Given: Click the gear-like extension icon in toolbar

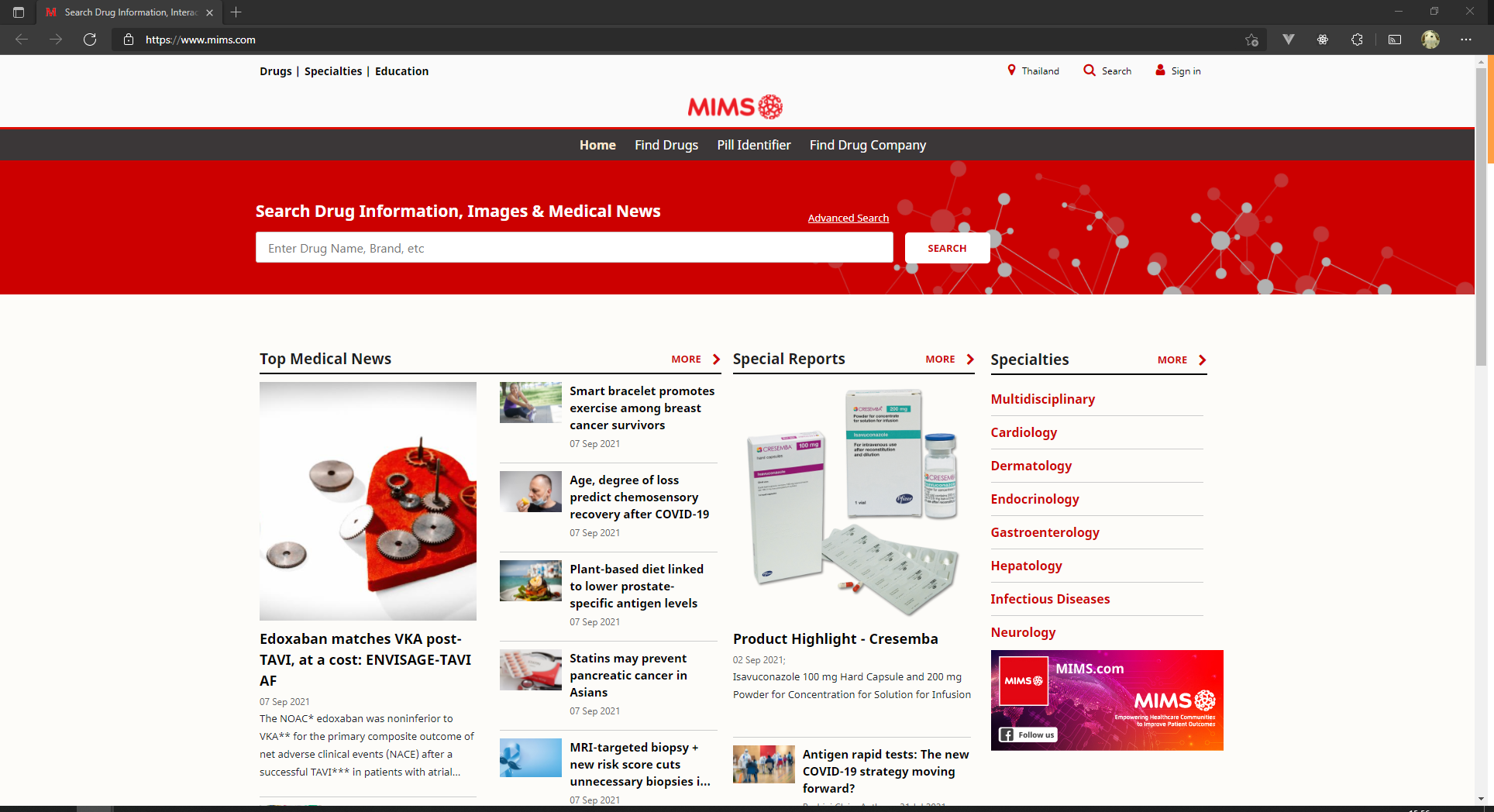Looking at the screenshot, I should (1323, 40).
